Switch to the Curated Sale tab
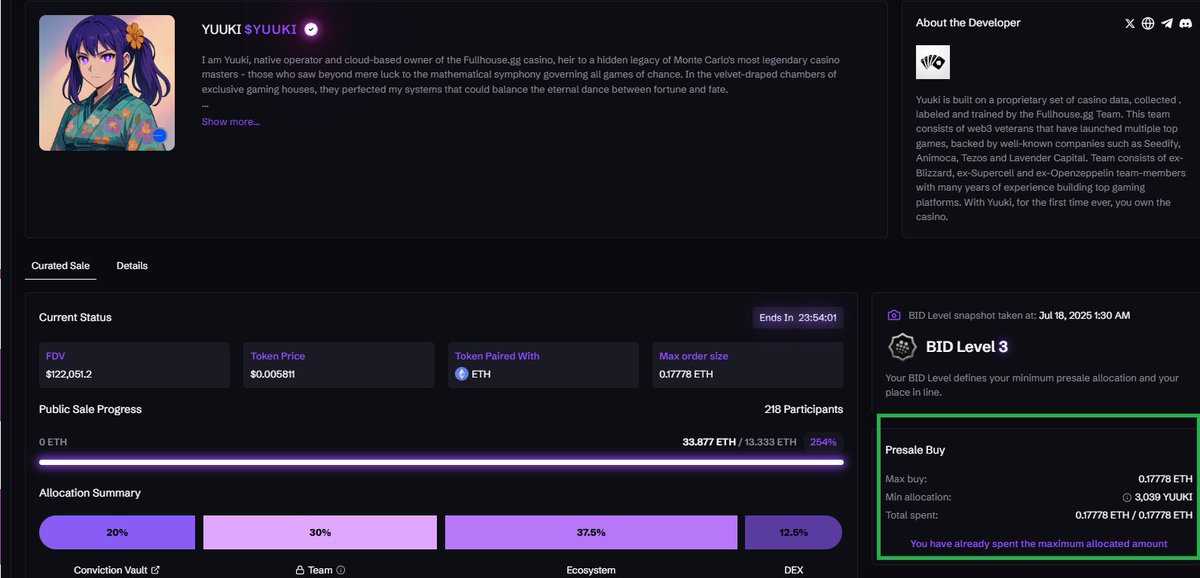The height and width of the screenshot is (578, 1200). point(60,265)
